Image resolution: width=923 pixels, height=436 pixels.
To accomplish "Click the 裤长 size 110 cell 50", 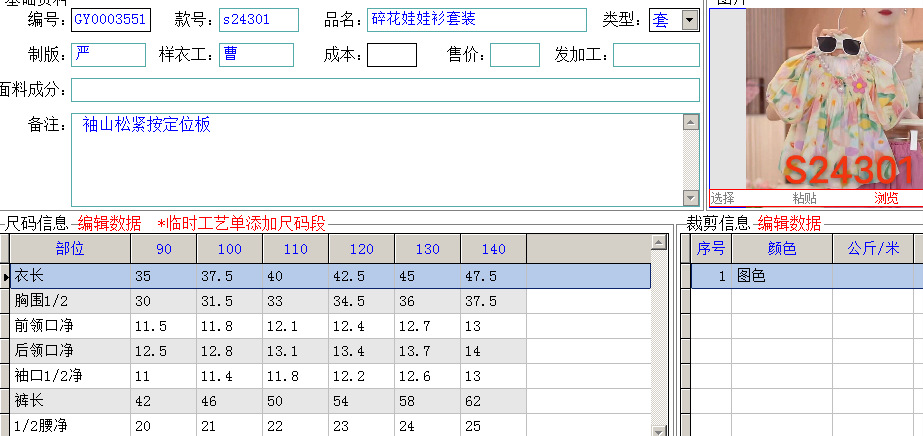I will (x=296, y=401).
